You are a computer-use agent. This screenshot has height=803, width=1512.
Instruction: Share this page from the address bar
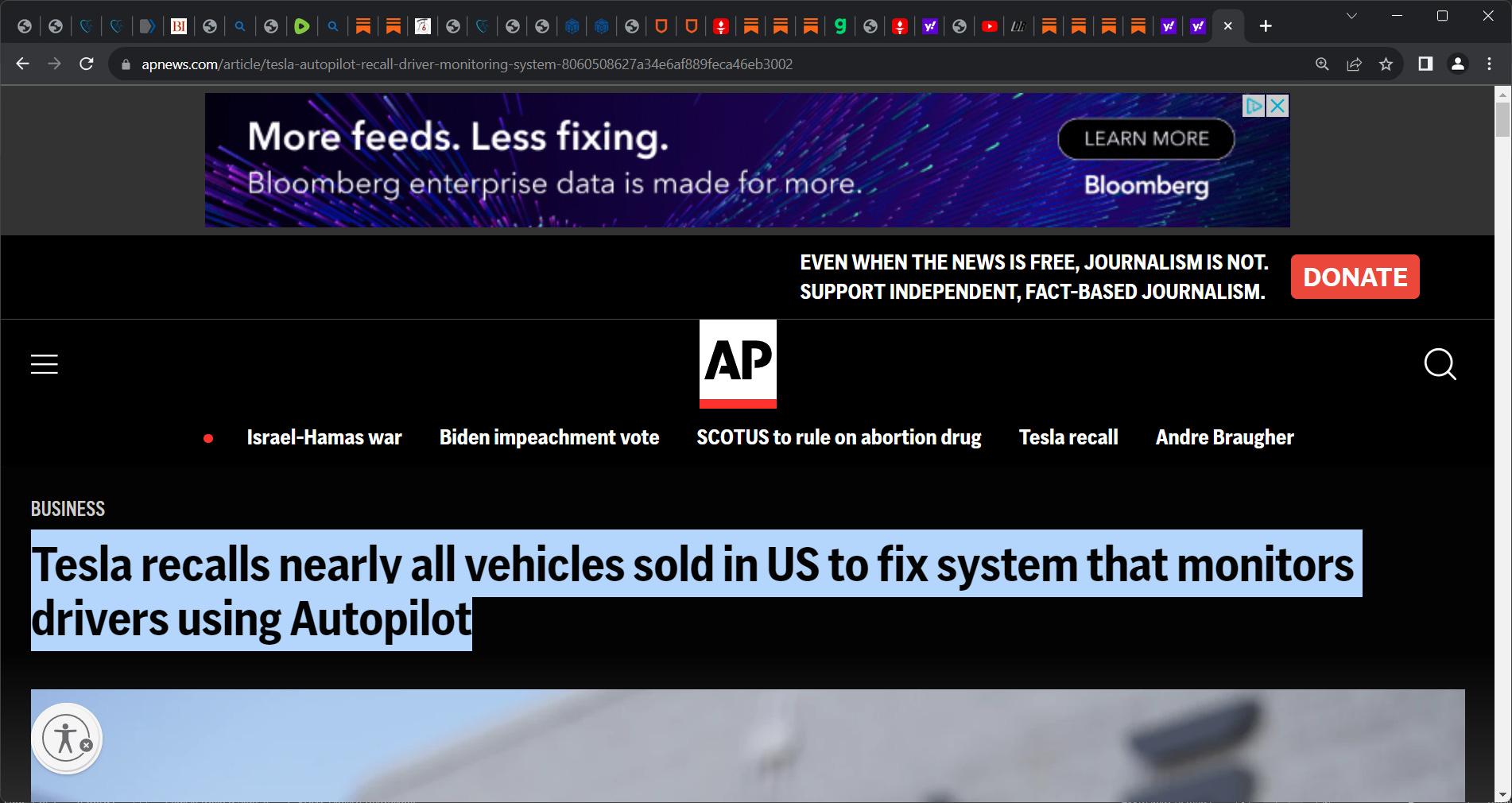tap(1354, 64)
